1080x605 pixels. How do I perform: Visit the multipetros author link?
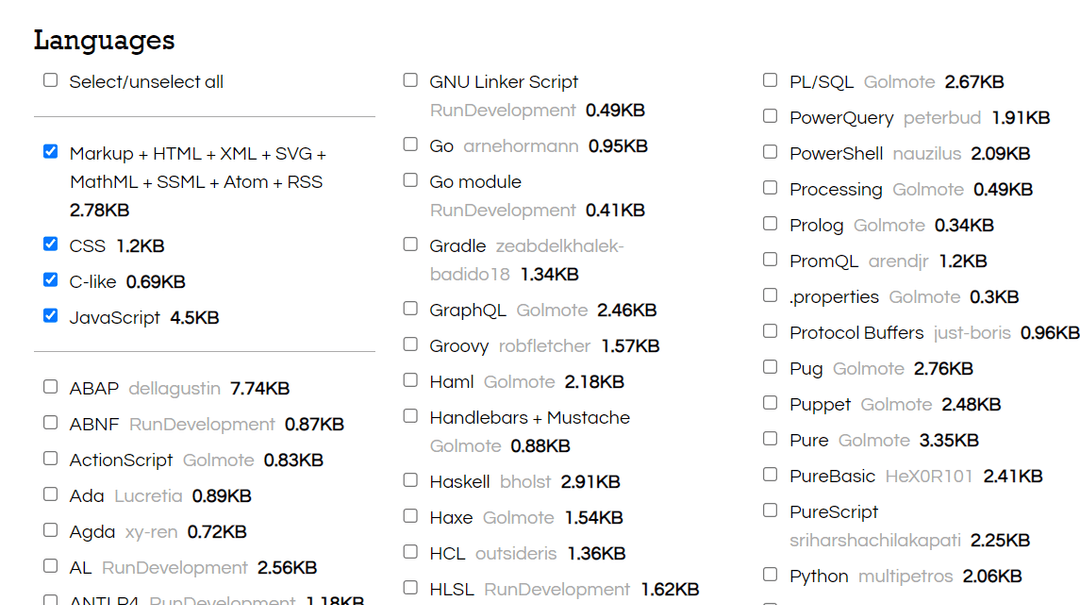click(x=905, y=576)
